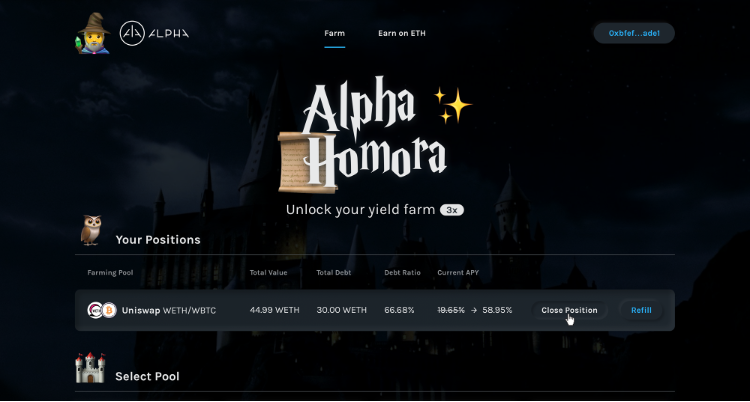The image size is (750, 402).
Task: Open the Earn on ETH tab
Action: pos(402,34)
